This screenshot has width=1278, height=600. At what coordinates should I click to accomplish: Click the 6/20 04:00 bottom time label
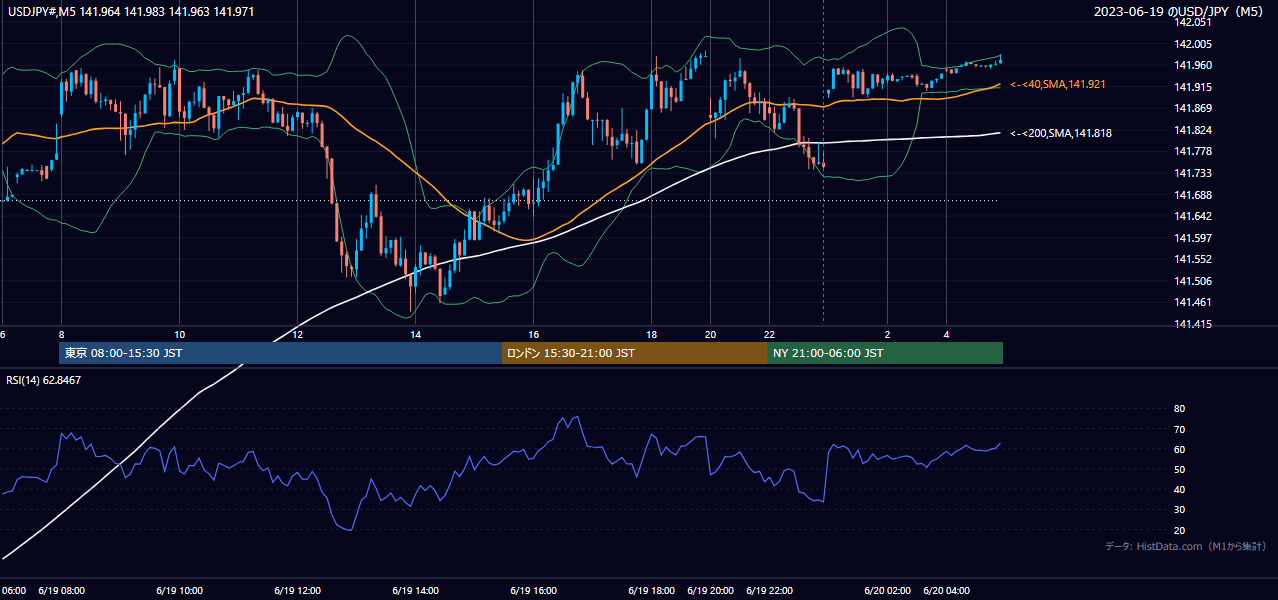click(947, 591)
